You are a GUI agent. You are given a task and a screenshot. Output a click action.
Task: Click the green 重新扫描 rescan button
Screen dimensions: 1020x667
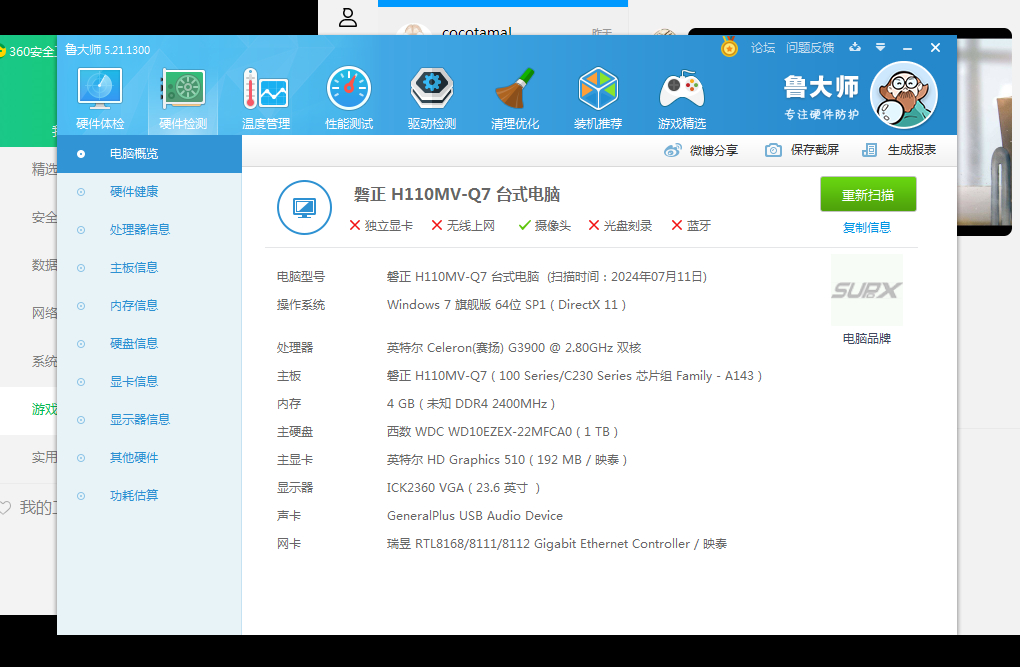tap(868, 195)
